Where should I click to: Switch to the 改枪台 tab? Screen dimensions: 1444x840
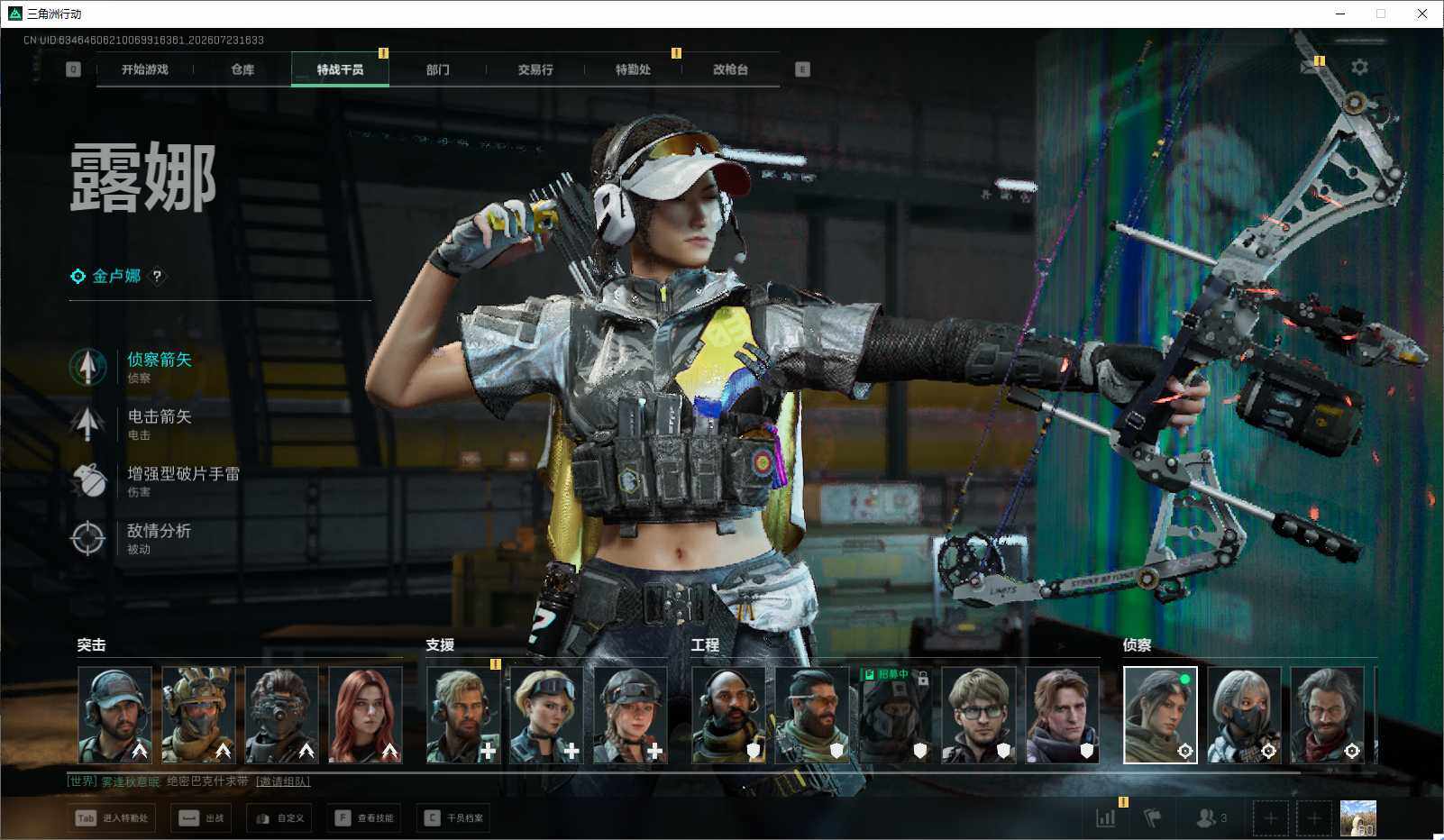pos(730,69)
